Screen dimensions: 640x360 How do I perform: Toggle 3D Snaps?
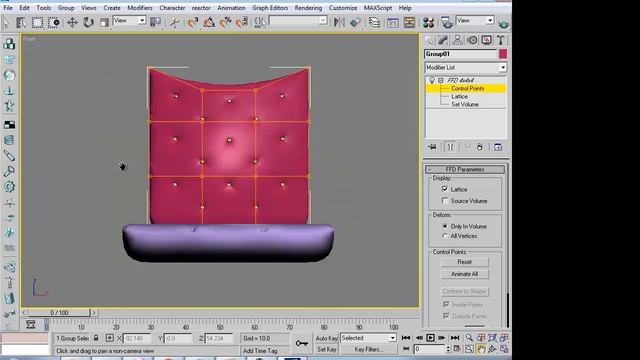click(x=193, y=22)
